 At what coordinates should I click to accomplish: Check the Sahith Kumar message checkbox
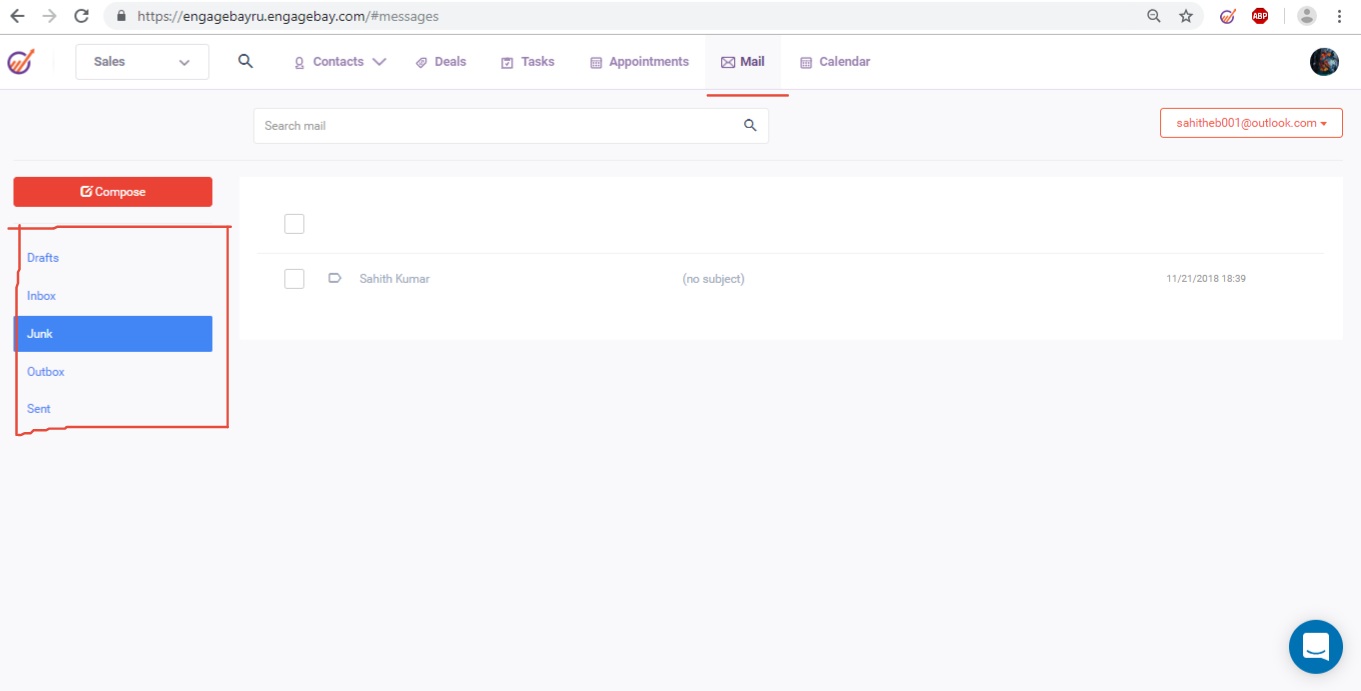pyautogui.click(x=294, y=279)
